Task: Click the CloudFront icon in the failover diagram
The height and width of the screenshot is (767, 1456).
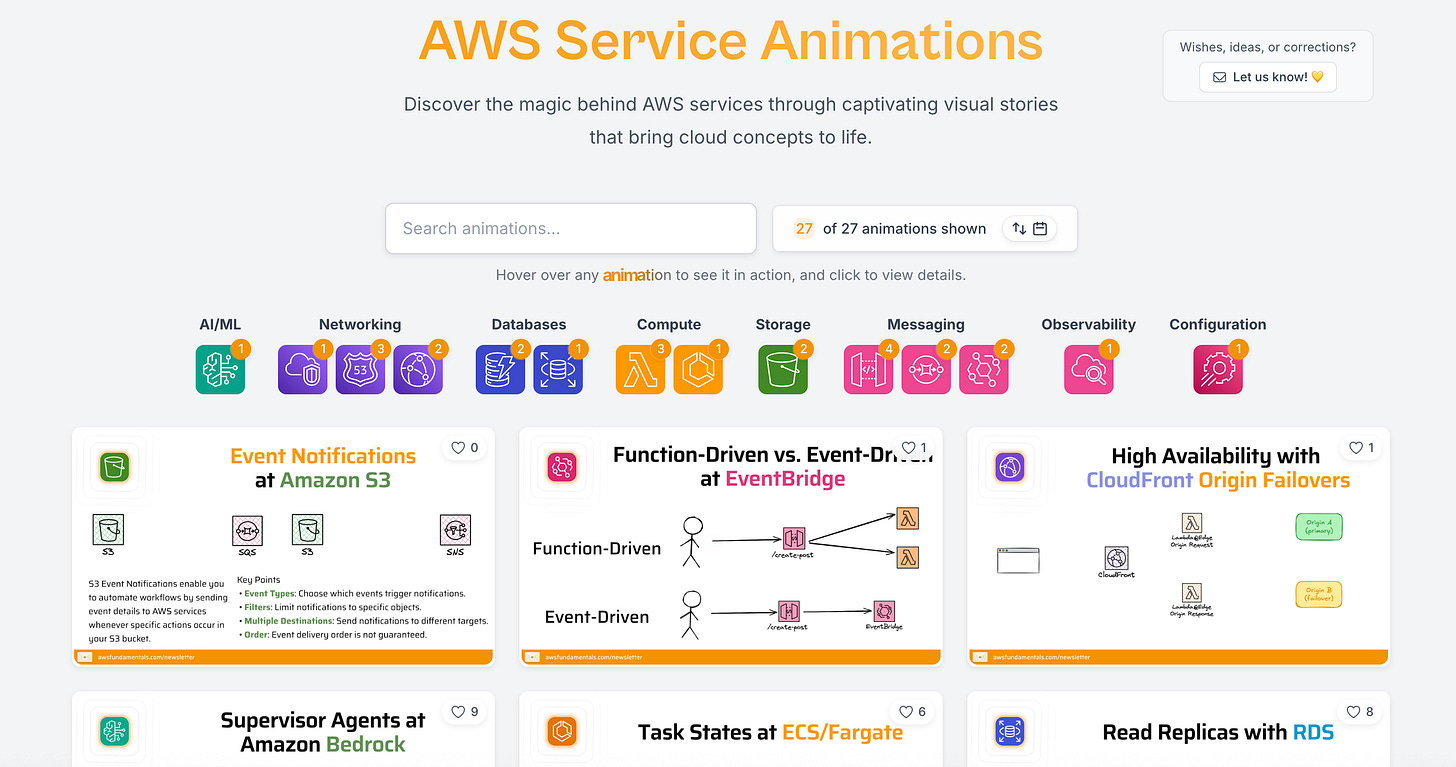Action: (x=1116, y=558)
